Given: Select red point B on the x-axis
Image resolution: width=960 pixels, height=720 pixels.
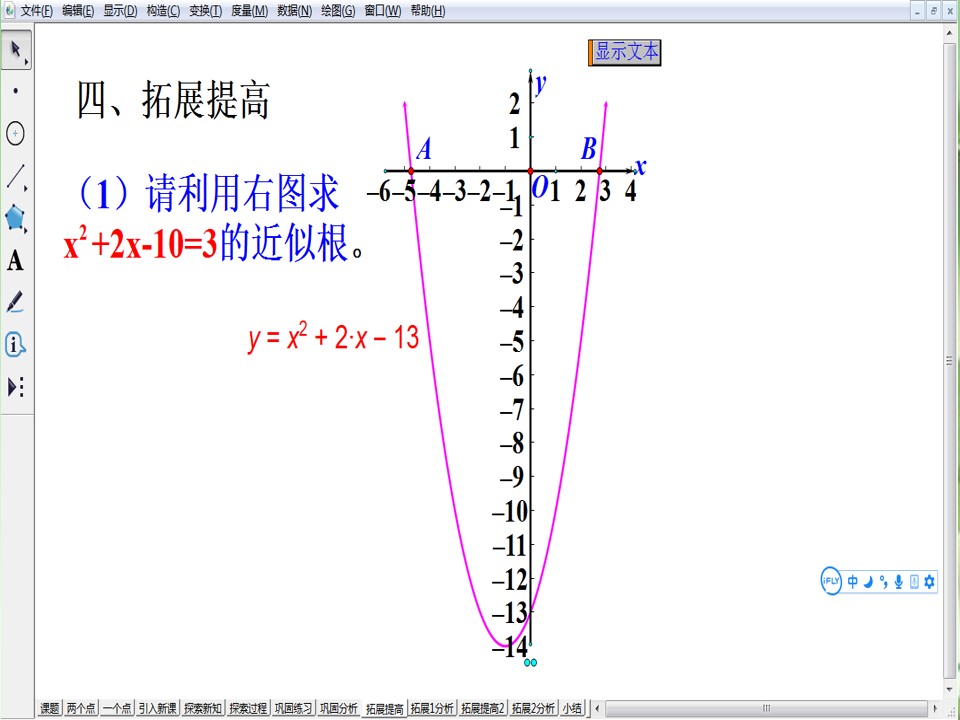Looking at the screenshot, I should click(599, 171).
